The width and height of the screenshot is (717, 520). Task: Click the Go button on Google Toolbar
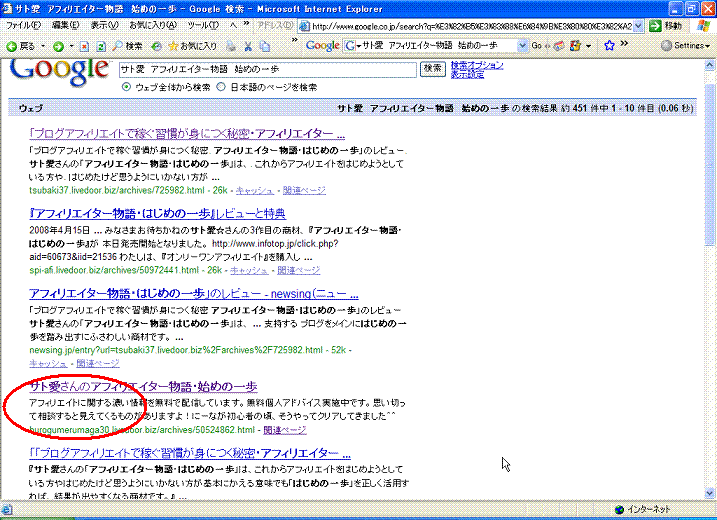pos(536,46)
